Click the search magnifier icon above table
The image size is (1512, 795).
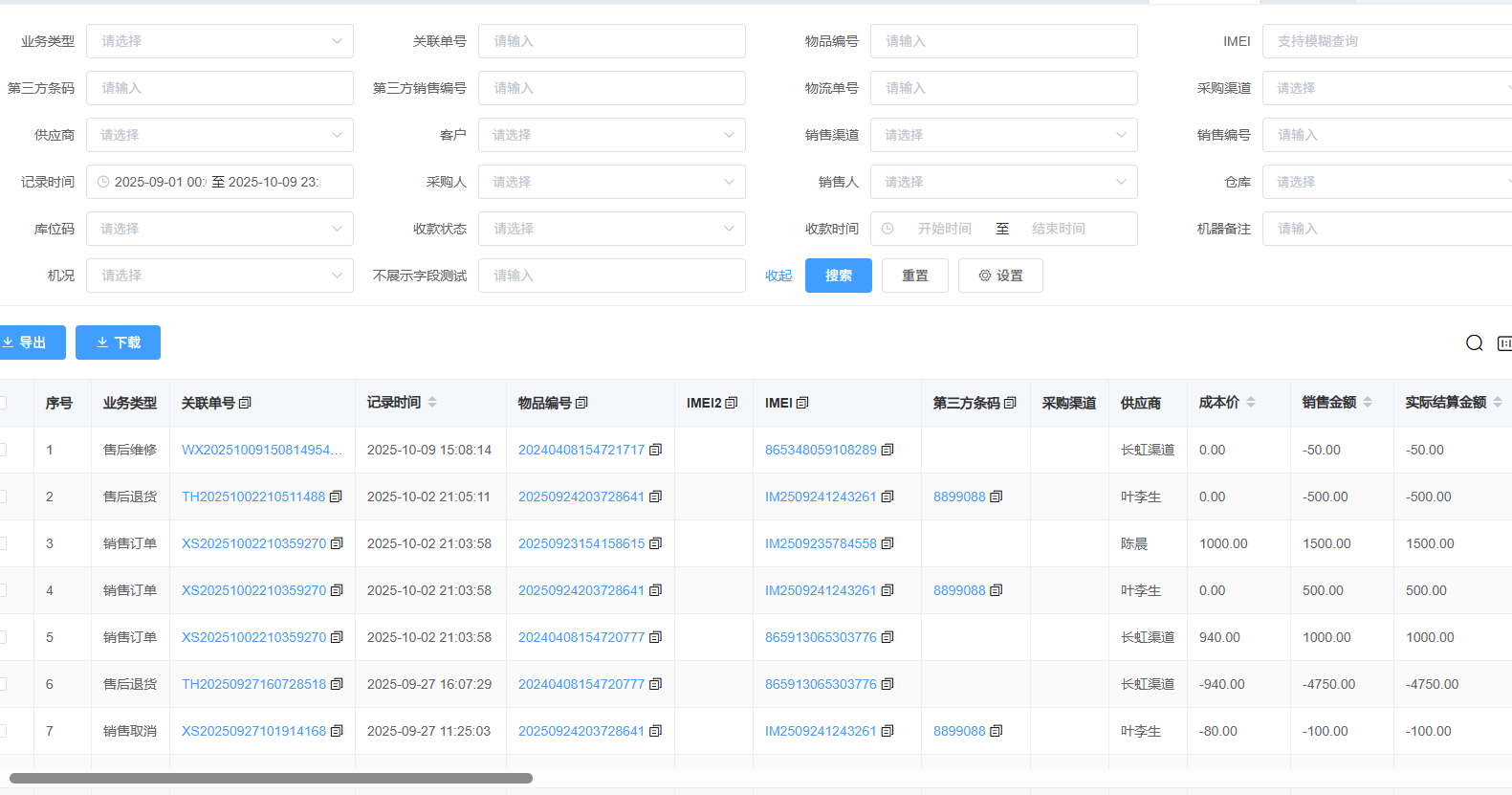[x=1474, y=343]
